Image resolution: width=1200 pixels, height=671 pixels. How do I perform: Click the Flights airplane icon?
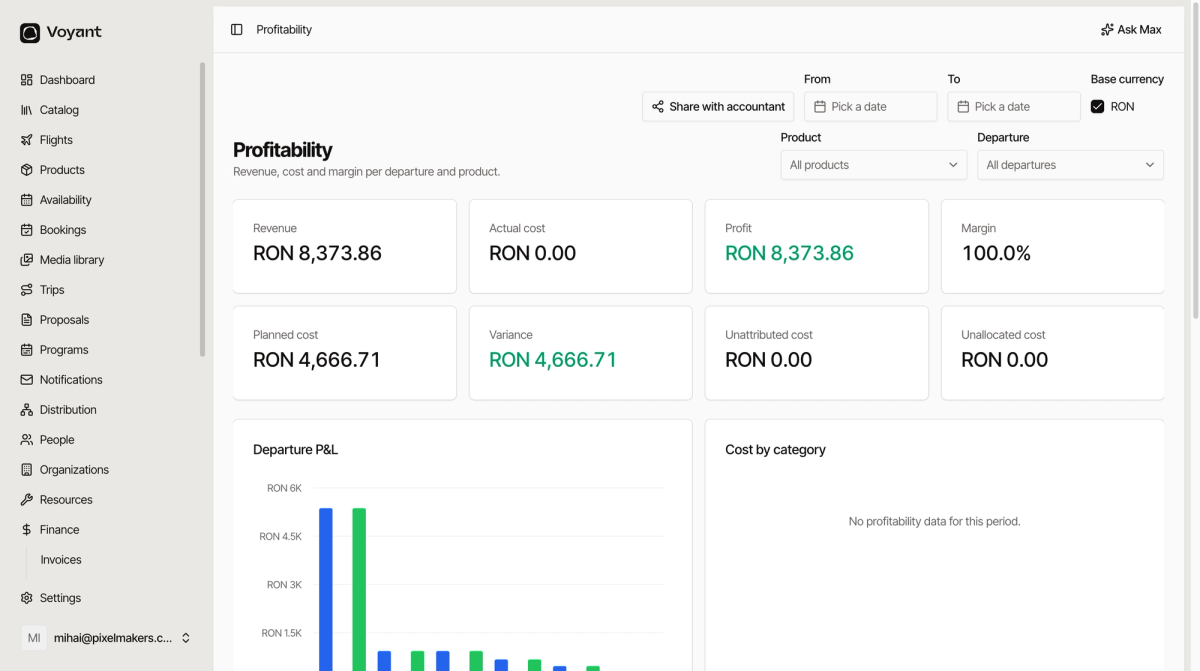(x=27, y=140)
